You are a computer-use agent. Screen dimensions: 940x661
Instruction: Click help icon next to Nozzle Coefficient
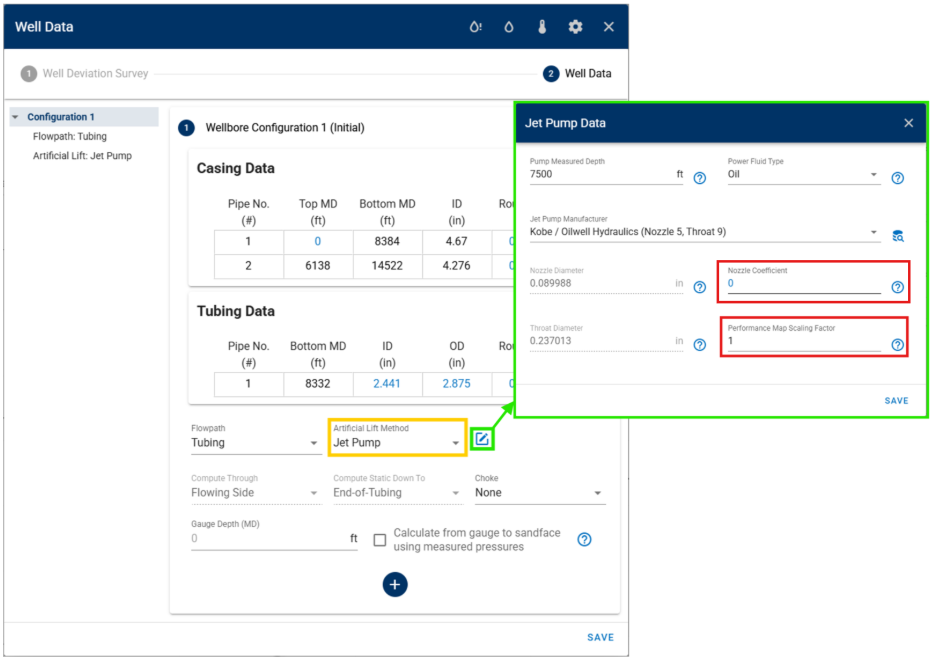click(898, 287)
